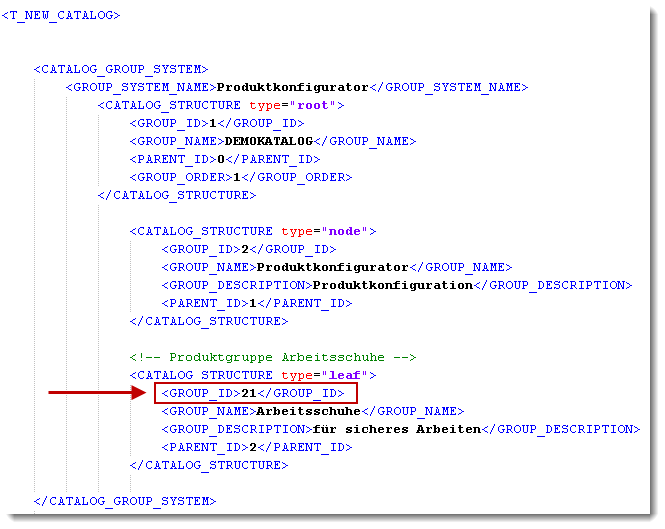
Task: Select the opening CATALOG_GROUP_SYSTEM tag
Action: pyautogui.click(x=121, y=69)
